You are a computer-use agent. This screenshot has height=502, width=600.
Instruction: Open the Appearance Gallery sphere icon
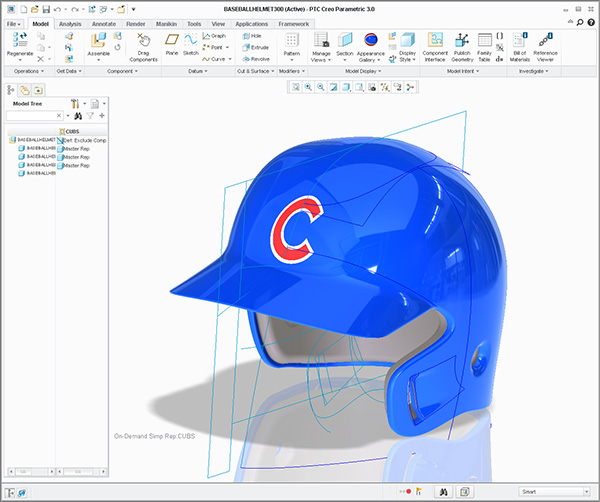(370, 39)
